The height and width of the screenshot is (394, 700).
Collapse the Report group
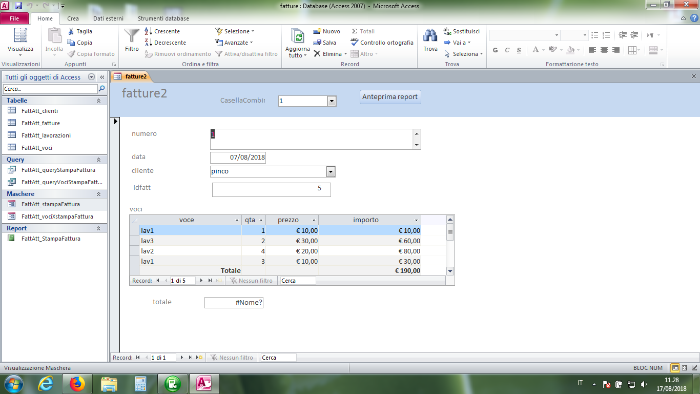99,228
